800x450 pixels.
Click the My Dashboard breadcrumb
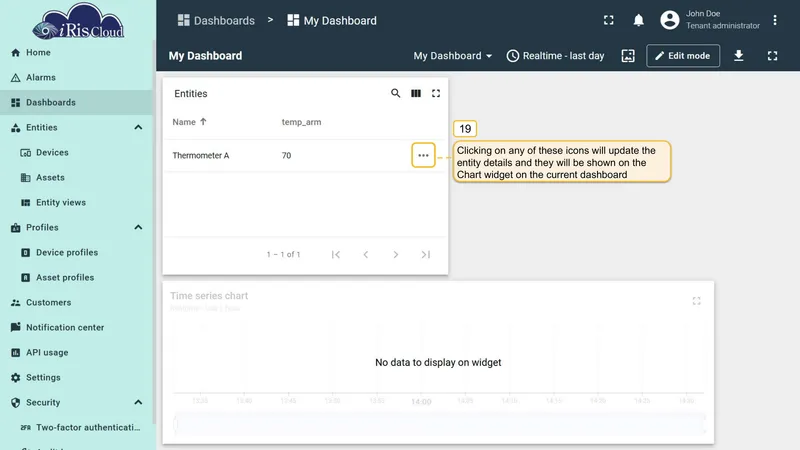point(332,20)
